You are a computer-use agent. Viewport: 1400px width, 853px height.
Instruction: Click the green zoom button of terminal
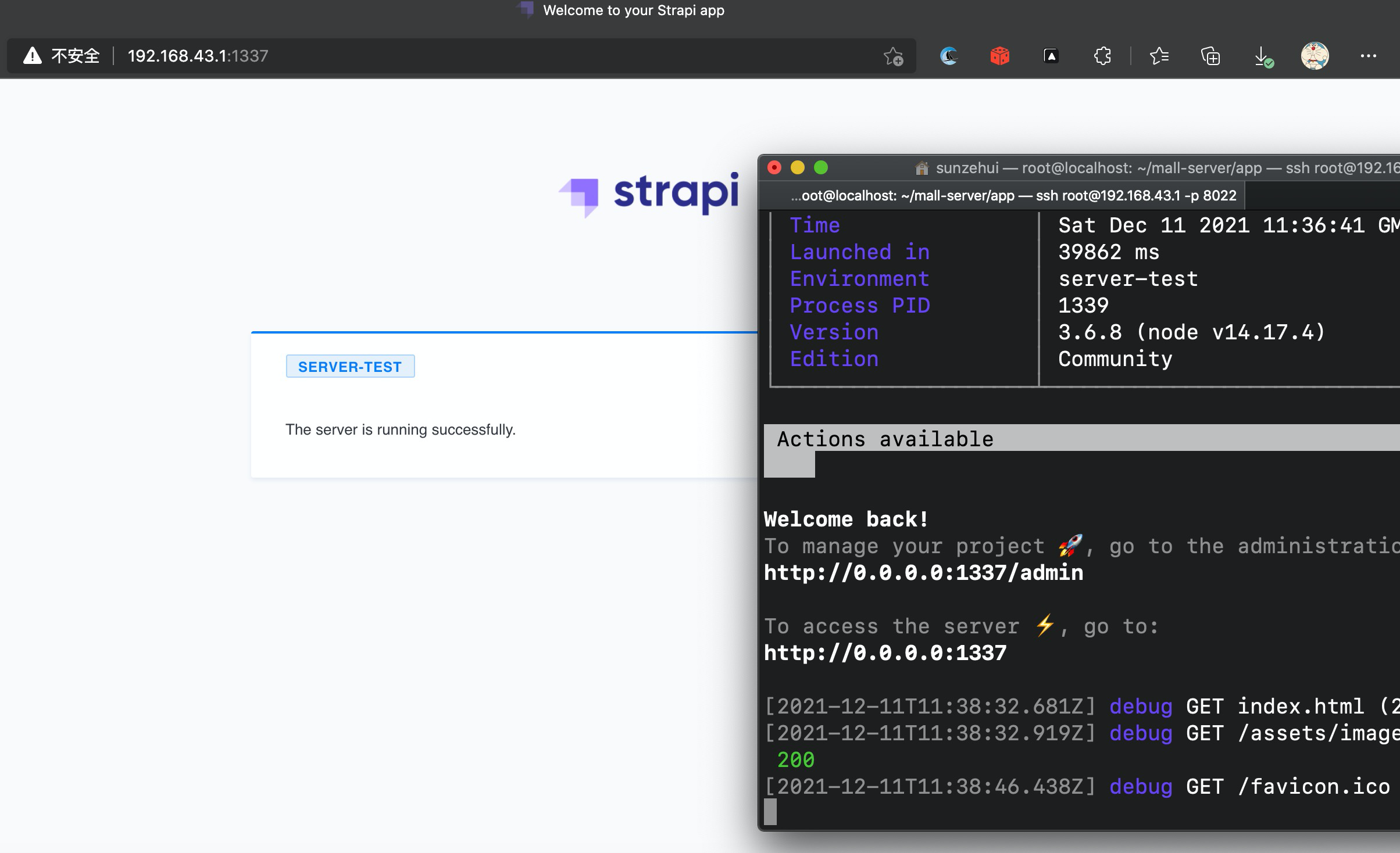pos(820,168)
